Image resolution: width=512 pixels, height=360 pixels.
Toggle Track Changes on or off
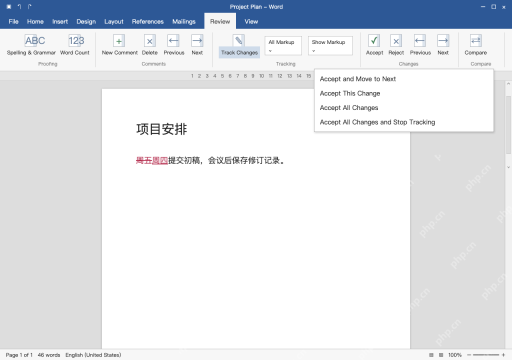(x=239, y=46)
